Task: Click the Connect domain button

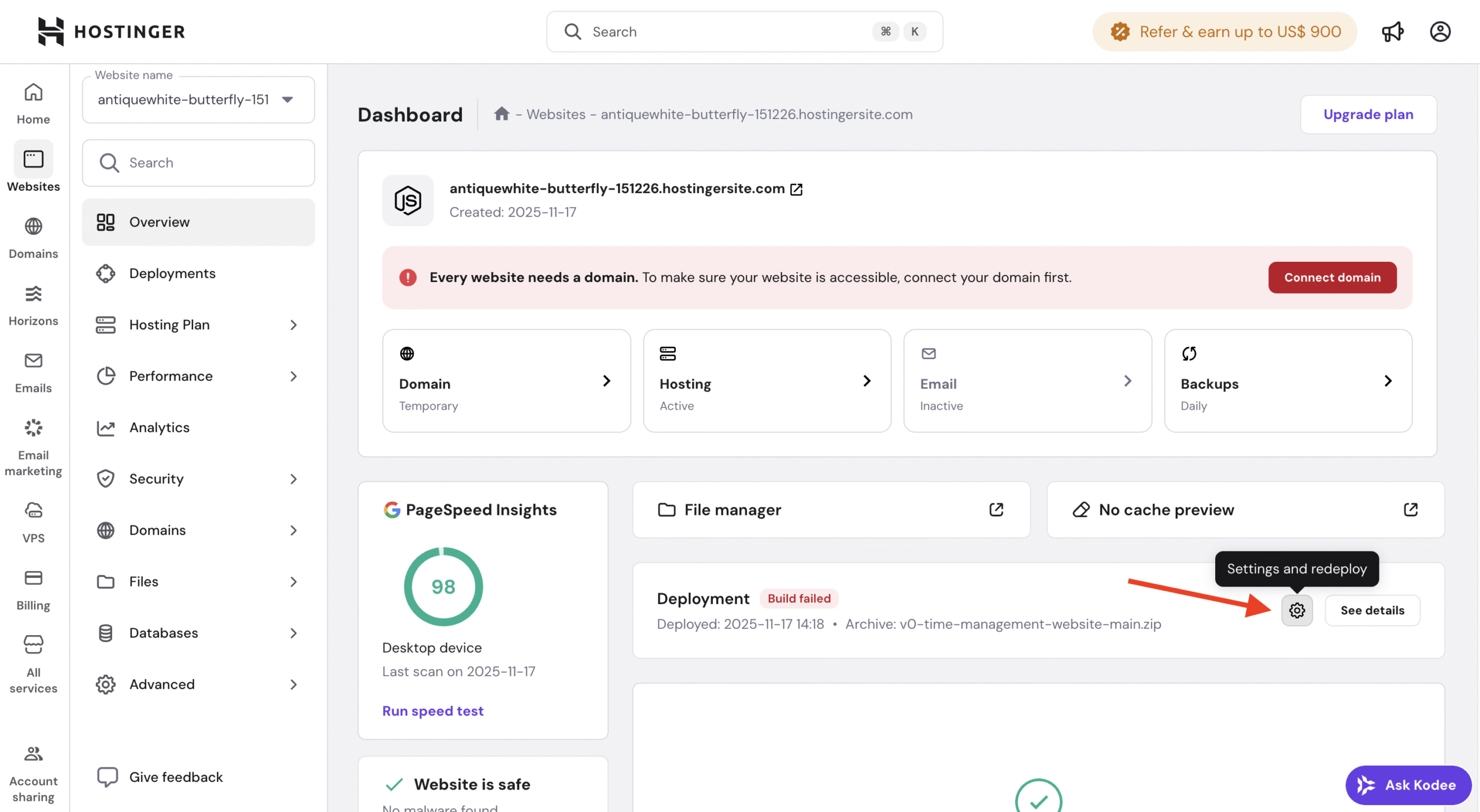Action: (1331, 277)
